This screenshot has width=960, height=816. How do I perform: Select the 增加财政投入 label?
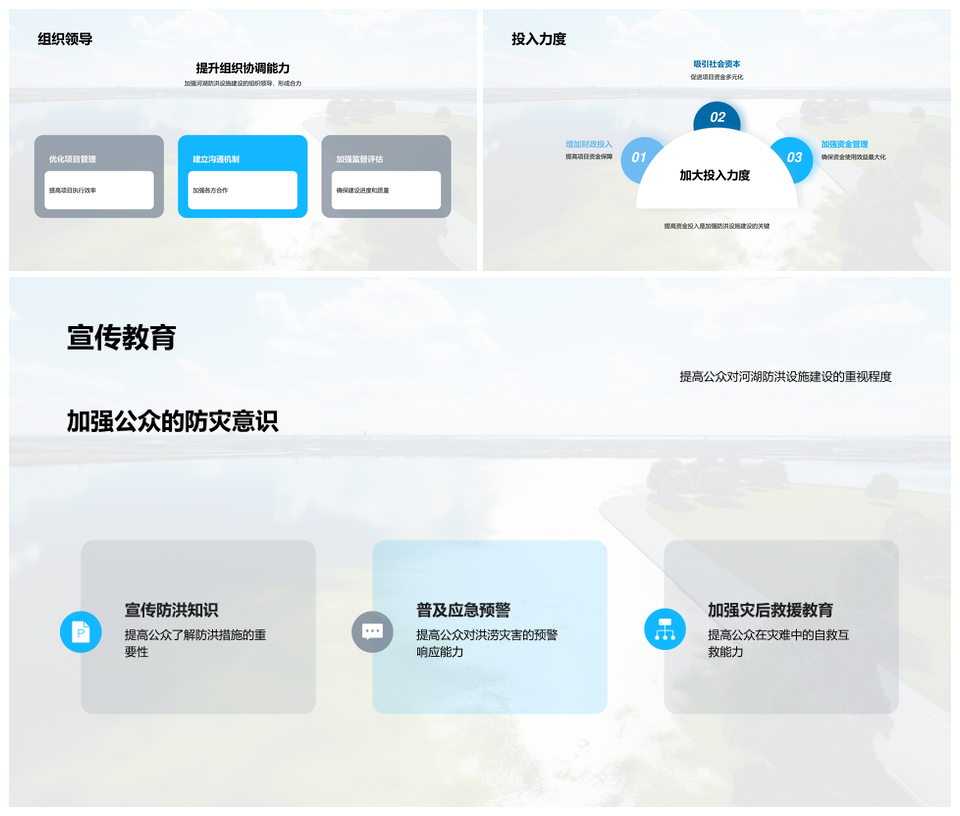pyautogui.click(x=588, y=144)
